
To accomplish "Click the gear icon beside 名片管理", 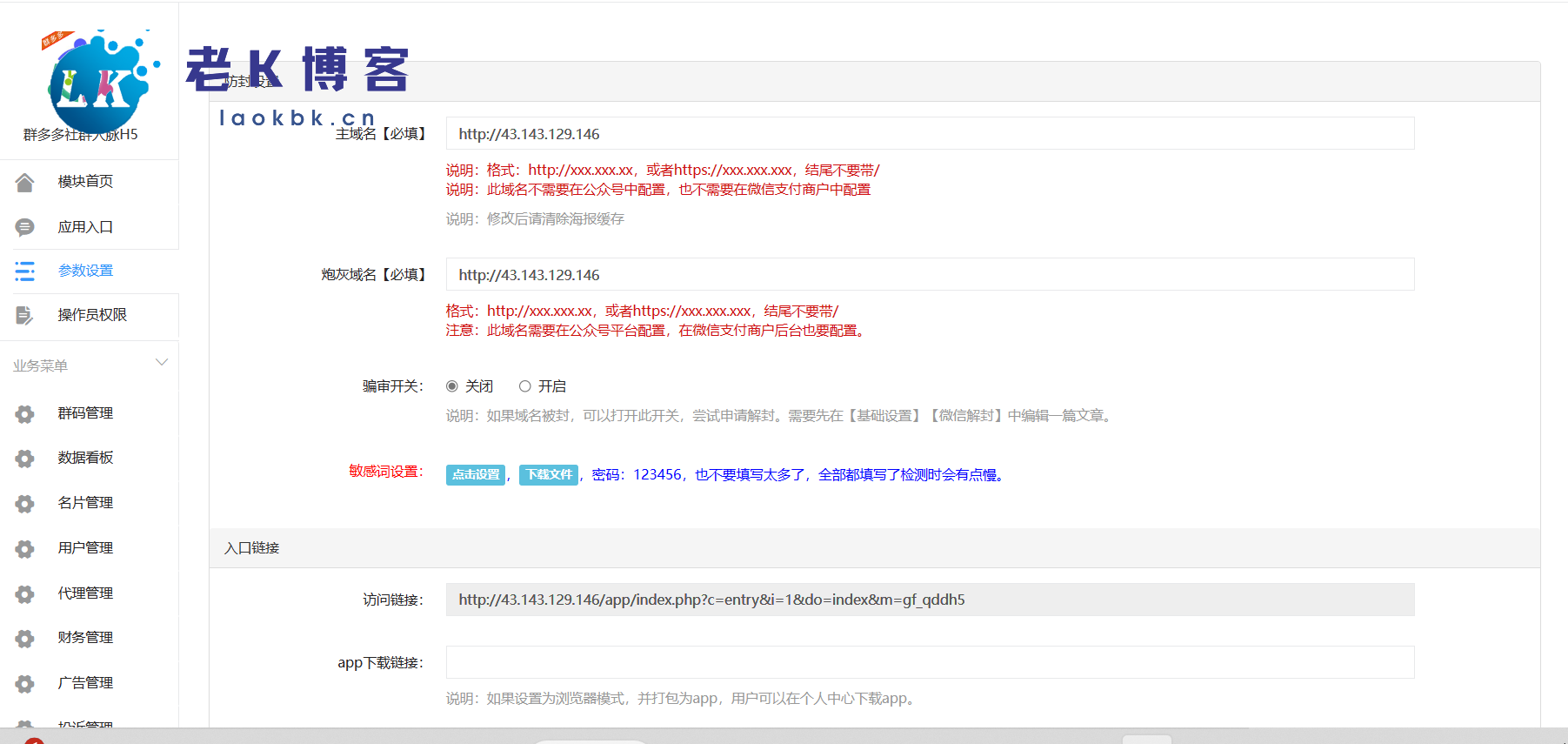I will click(24, 504).
